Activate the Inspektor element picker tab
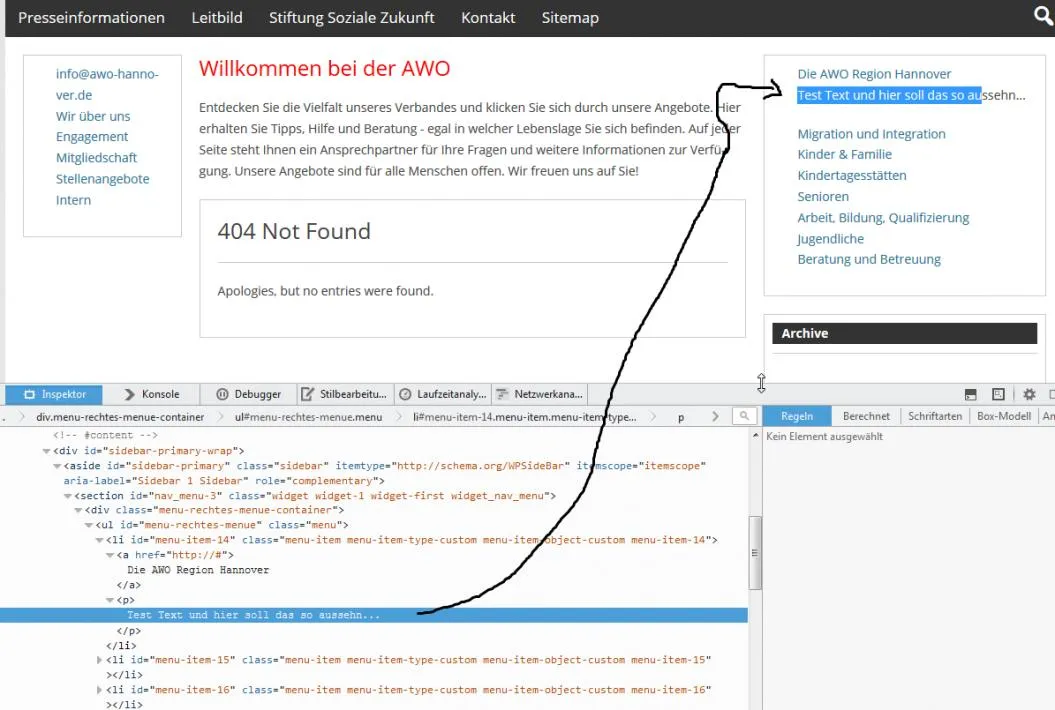1055x710 pixels. pyautogui.click(x=54, y=394)
